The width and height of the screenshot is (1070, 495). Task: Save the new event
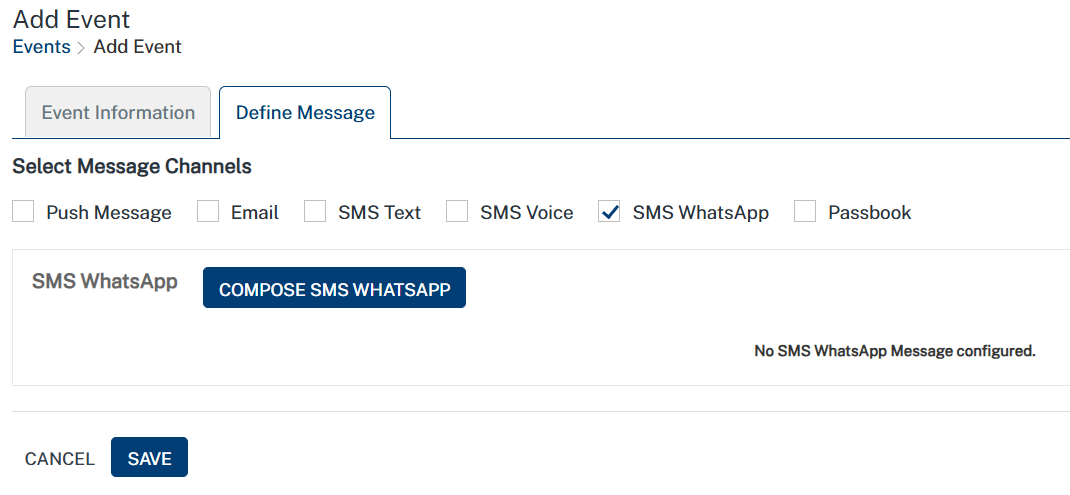(x=149, y=458)
